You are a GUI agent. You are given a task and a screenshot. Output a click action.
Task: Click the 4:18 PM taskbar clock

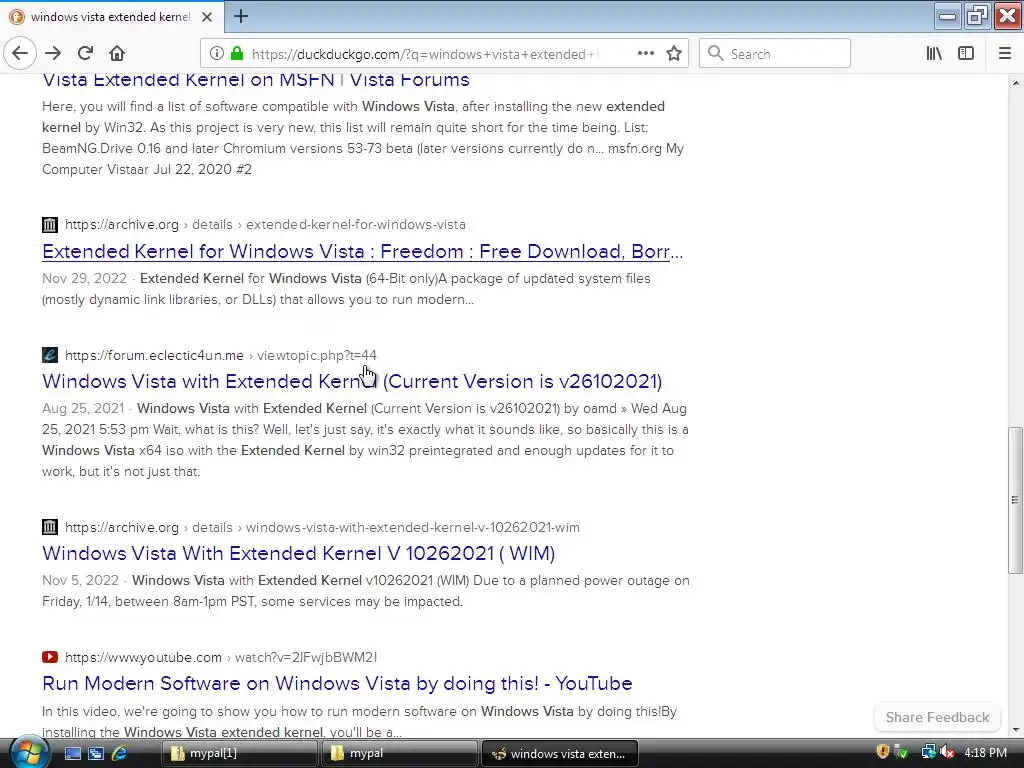click(985, 753)
